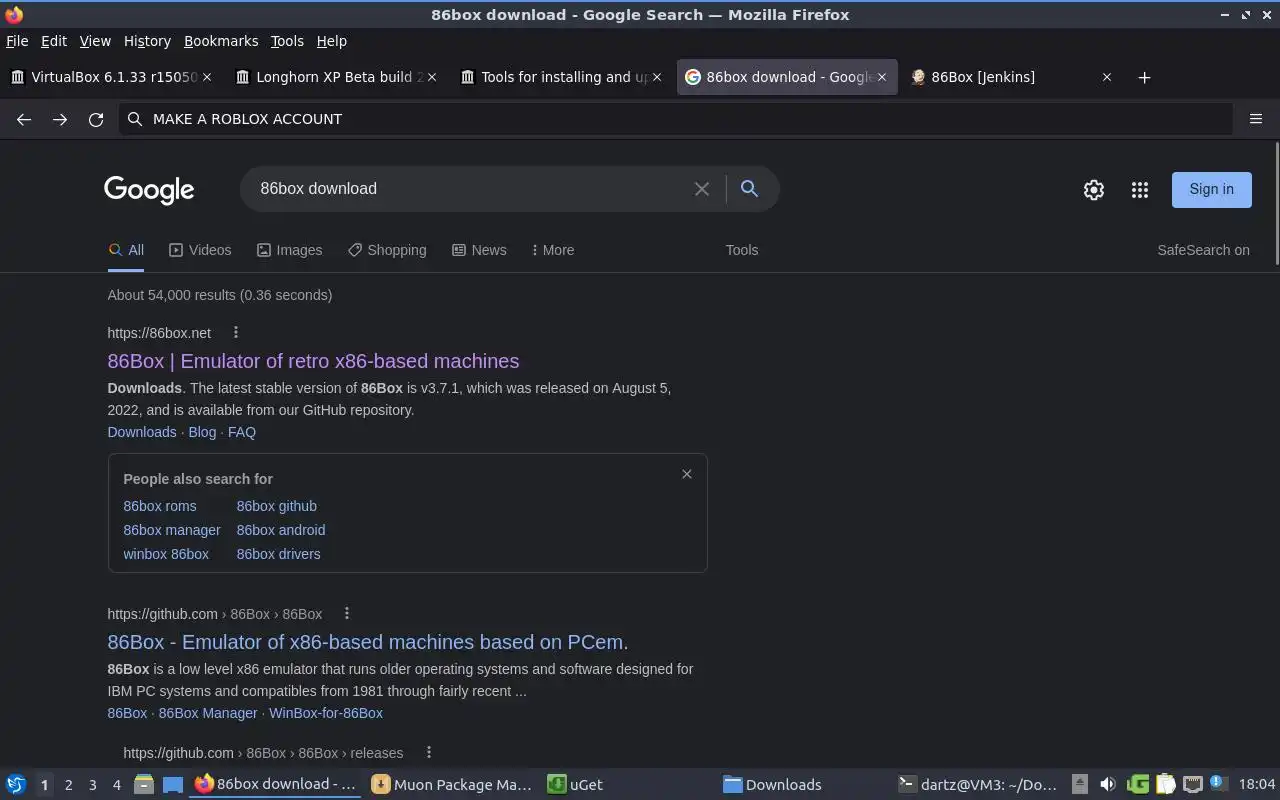Open 86Box Emulator based on PCem result

pos(368,642)
